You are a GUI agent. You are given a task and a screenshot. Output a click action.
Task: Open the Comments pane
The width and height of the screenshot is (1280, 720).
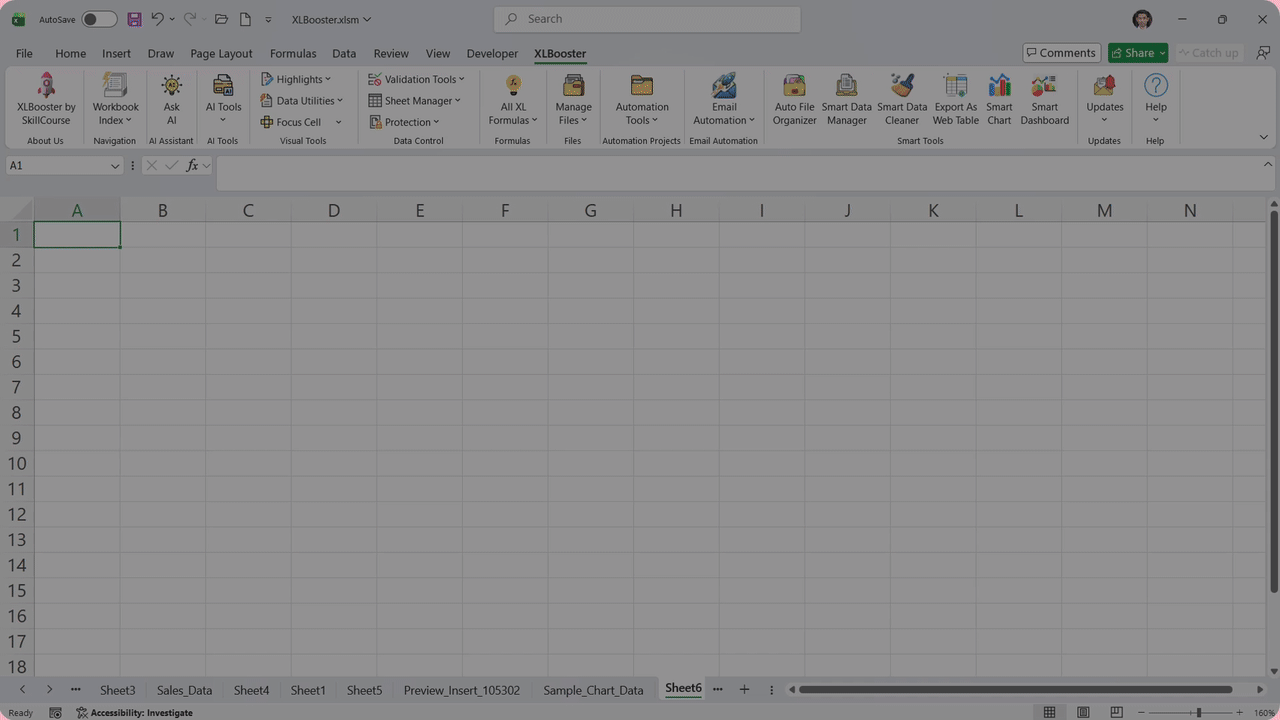(1060, 52)
